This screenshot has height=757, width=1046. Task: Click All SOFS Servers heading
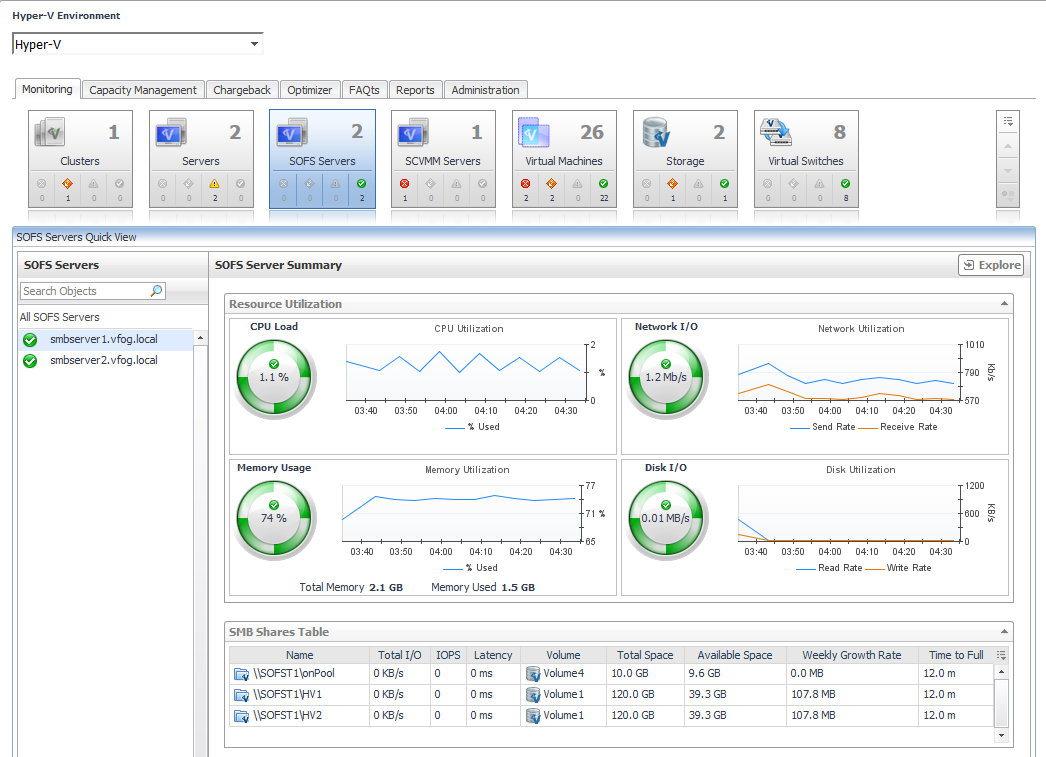pyautogui.click(x=59, y=317)
